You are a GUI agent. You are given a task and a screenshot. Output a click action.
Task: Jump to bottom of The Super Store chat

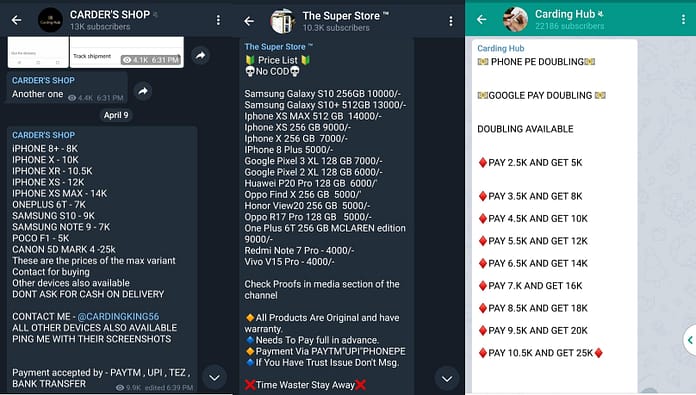click(447, 379)
